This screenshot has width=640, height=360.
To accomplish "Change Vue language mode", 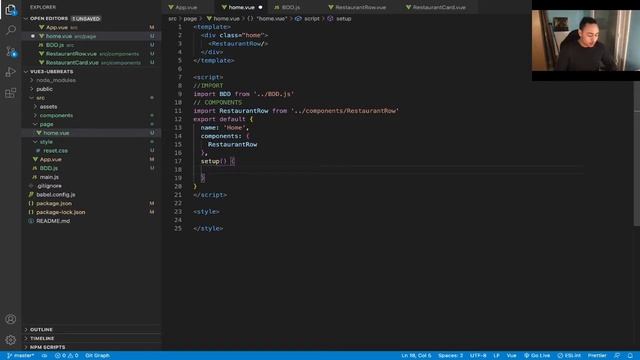I will [x=511, y=356].
